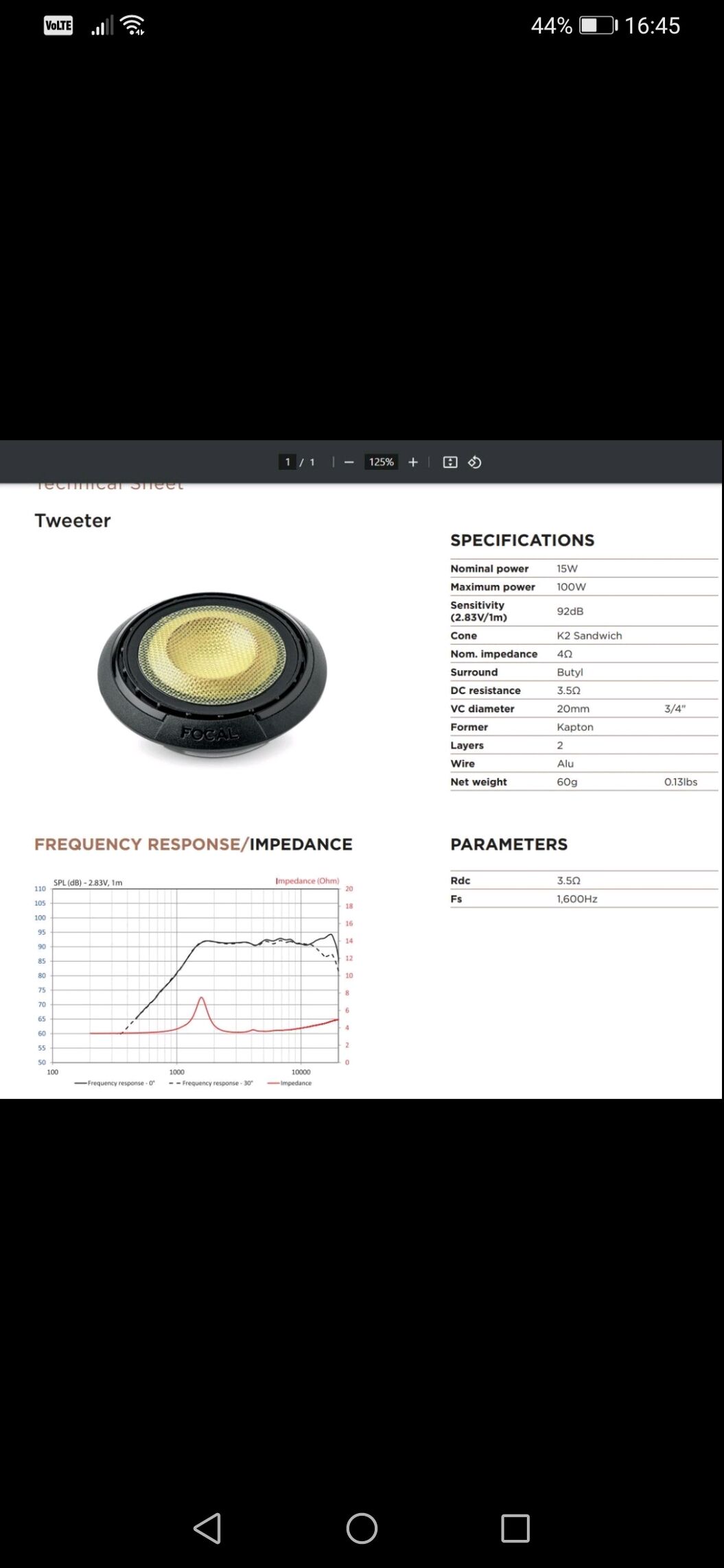Screen dimensions: 724x1568
Task: Select the Net weight value '0.13lbs'
Action: (x=680, y=782)
